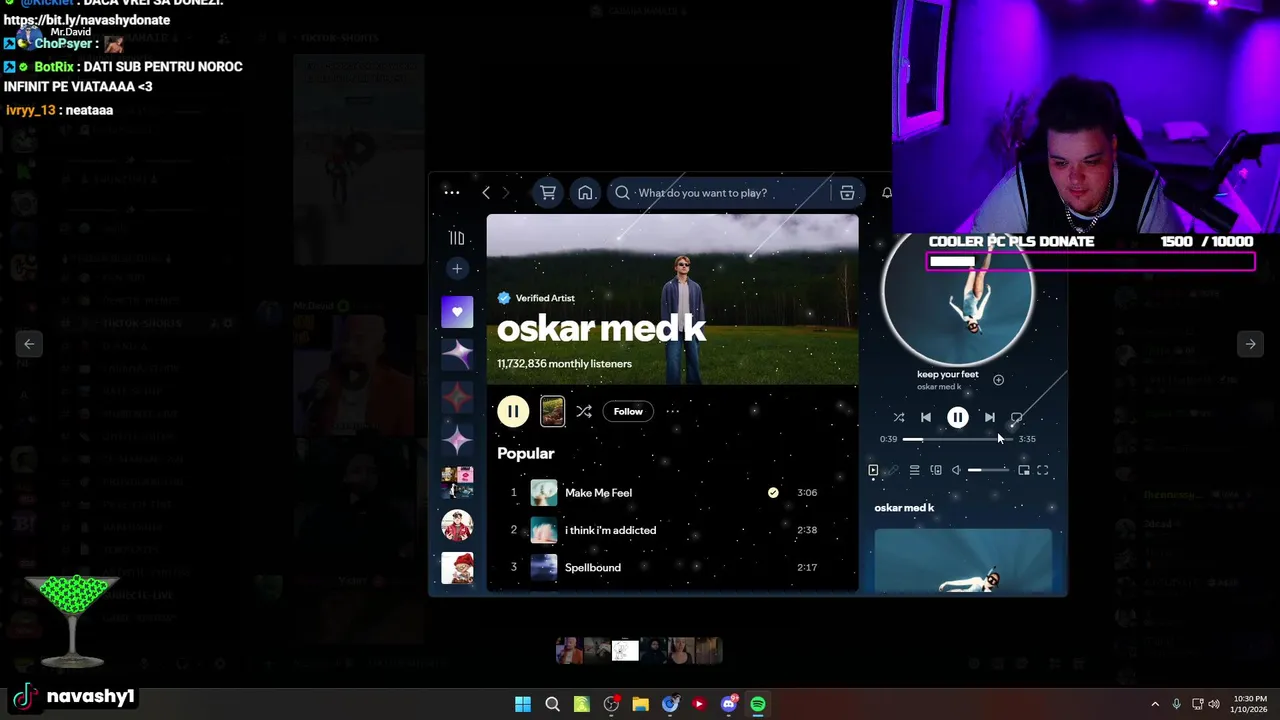1280x720 pixels.
Task: Open the Browse icon beside the search field
Action: click(x=847, y=193)
